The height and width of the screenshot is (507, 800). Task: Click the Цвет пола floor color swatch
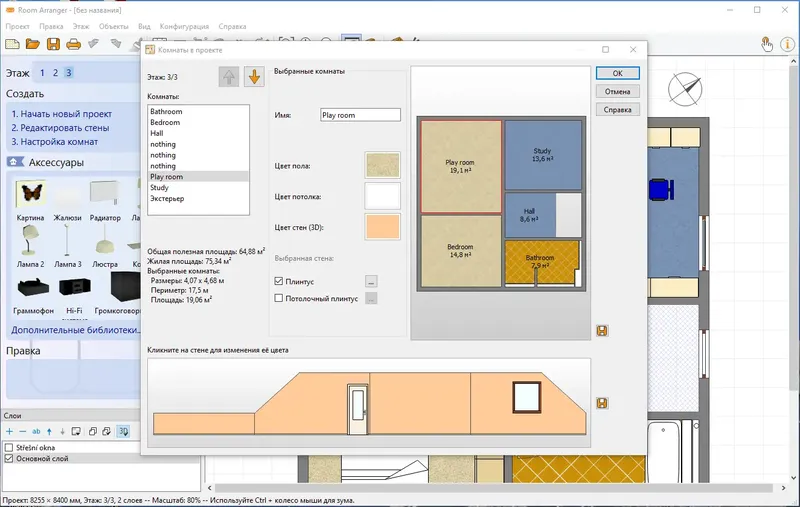pos(382,165)
